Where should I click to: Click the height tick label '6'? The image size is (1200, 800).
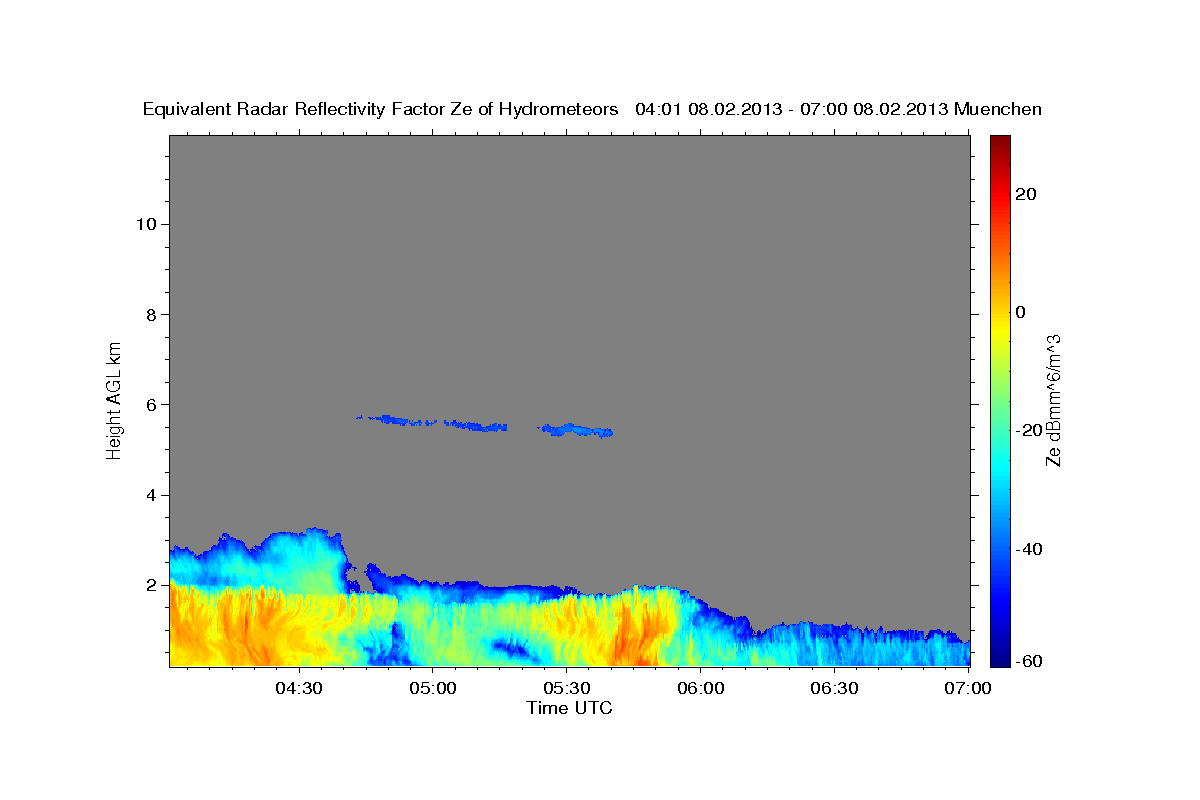coord(151,405)
